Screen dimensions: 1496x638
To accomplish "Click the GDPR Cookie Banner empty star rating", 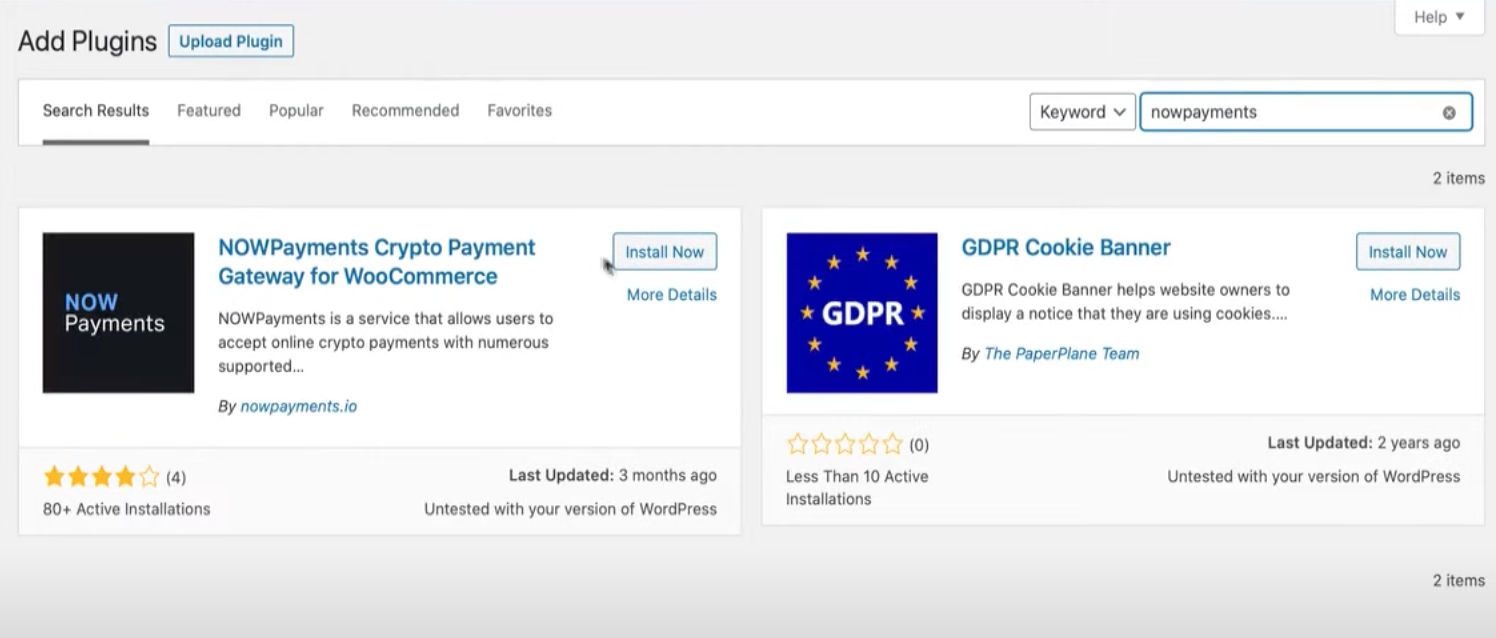I will (x=845, y=445).
